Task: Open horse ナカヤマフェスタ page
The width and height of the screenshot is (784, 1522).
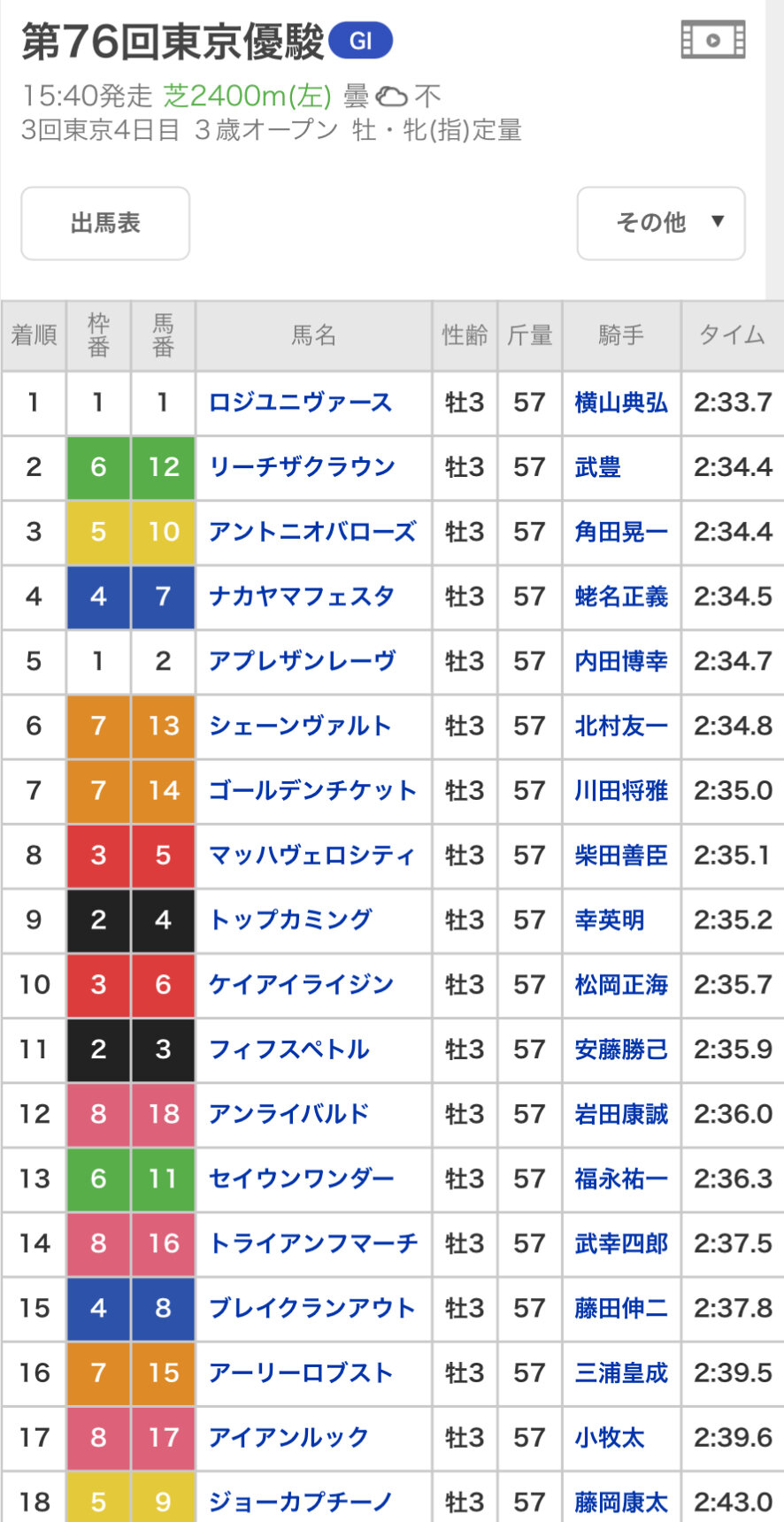Action: click(x=302, y=596)
